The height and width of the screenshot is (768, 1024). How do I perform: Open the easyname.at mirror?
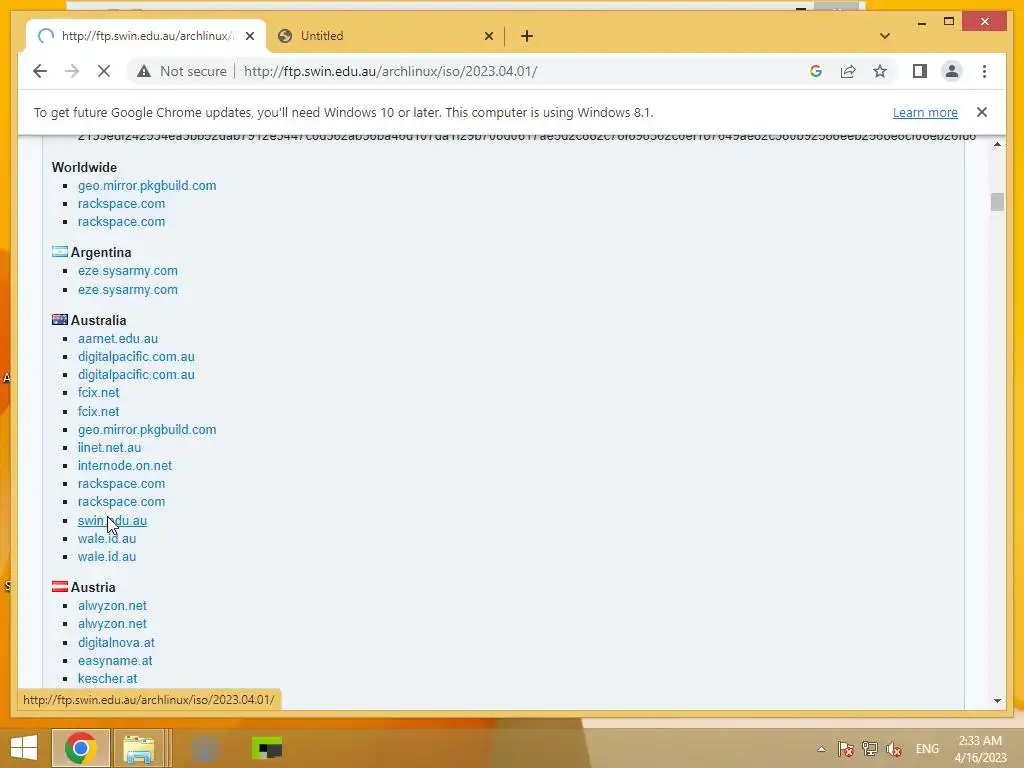[115, 660]
